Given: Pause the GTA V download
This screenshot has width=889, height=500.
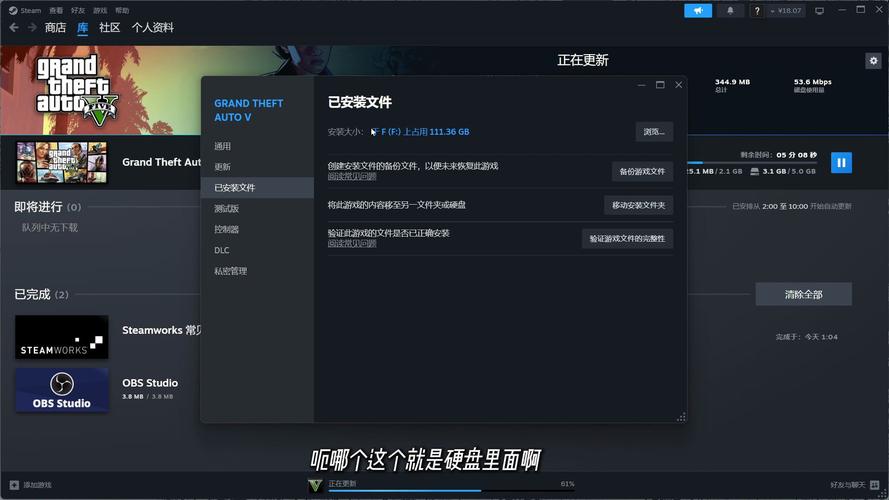Looking at the screenshot, I should pos(841,162).
